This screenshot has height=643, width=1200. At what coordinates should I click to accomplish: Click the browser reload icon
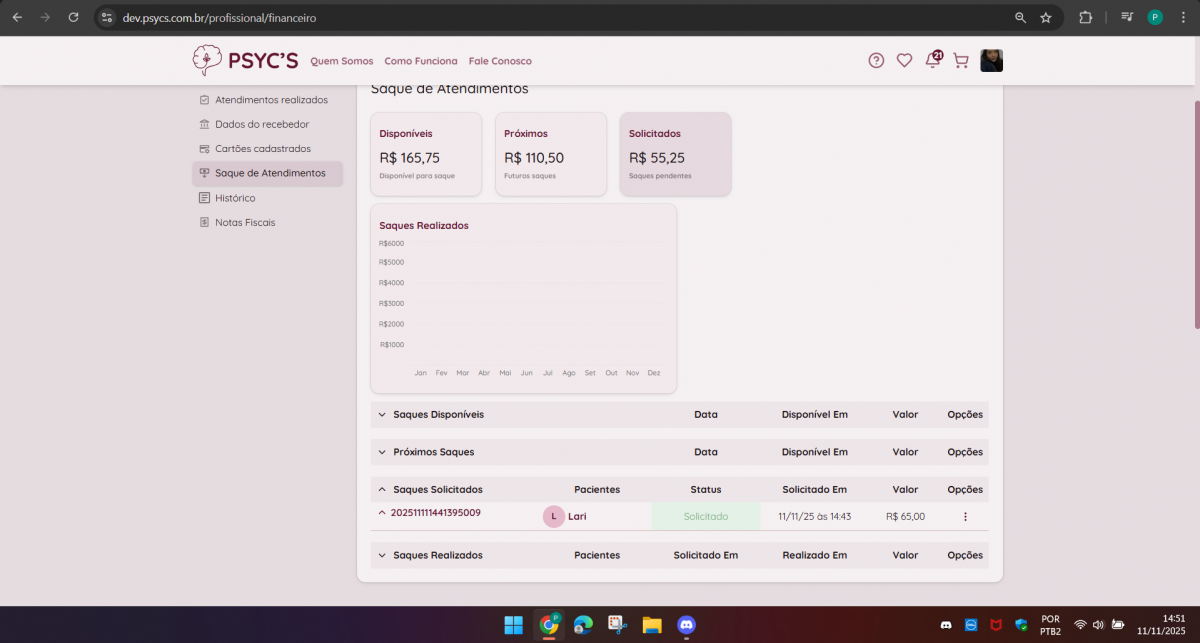(73, 17)
